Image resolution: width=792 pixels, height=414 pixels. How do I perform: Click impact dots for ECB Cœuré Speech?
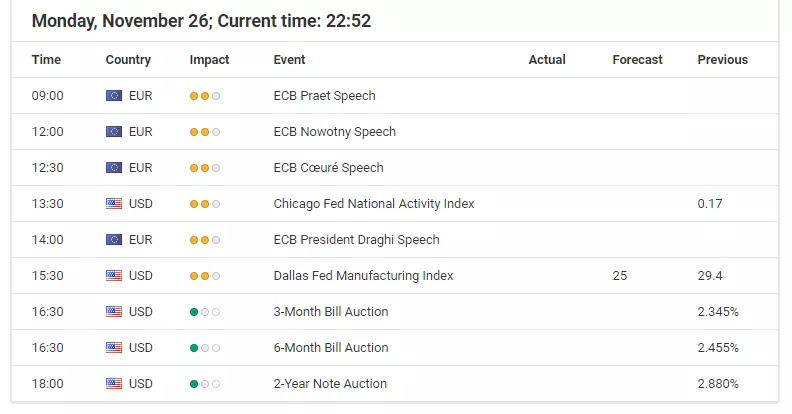205,168
